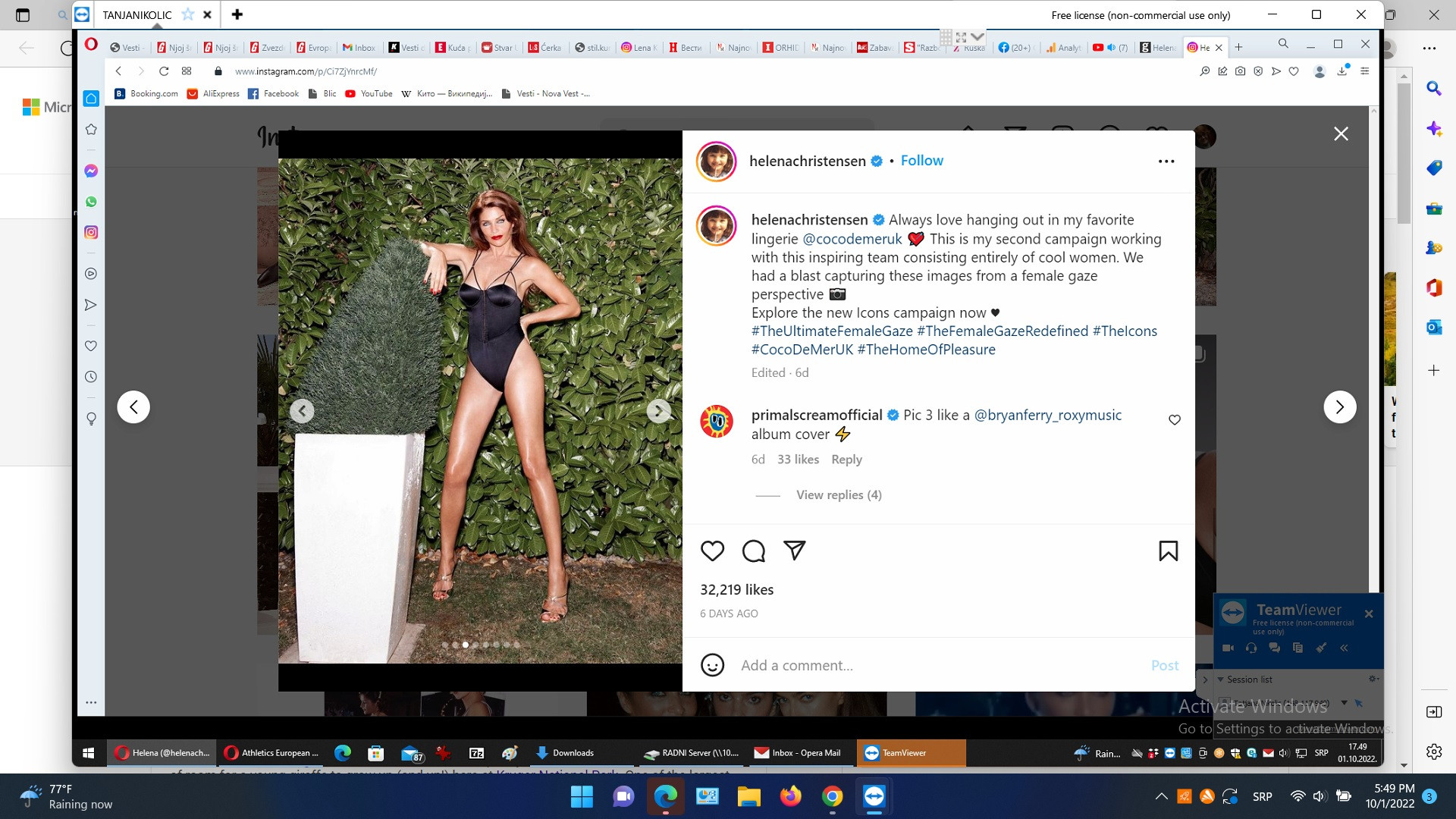Viewport: 1456px width, 819px height.
Task: Go to the next post with the right arrow
Action: [1339, 407]
